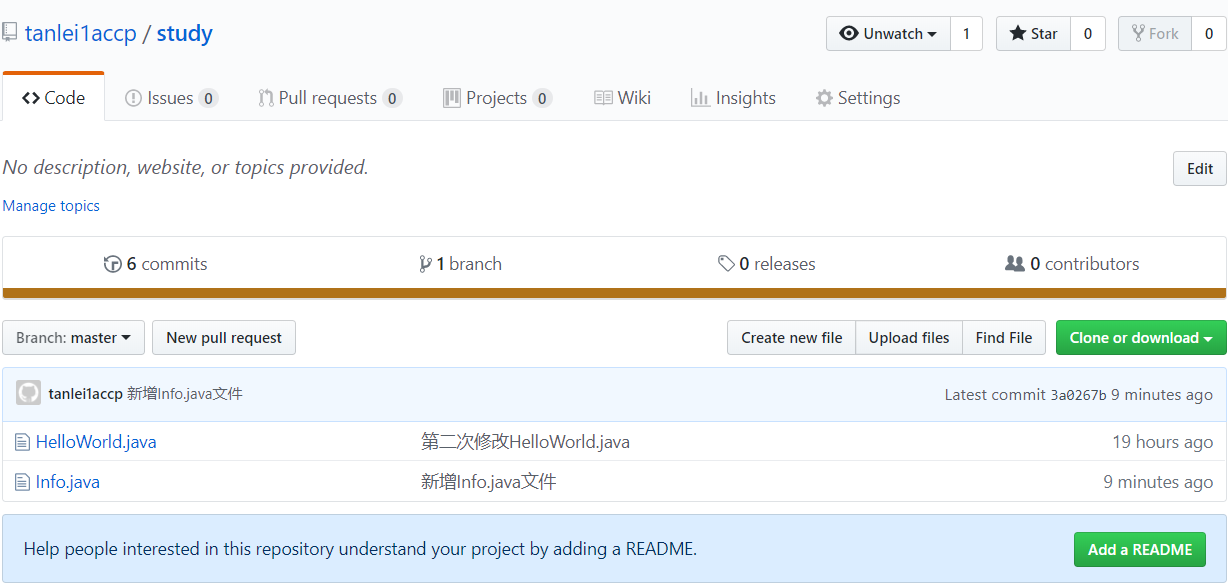Expand the Unwatch dropdown button

point(888,34)
